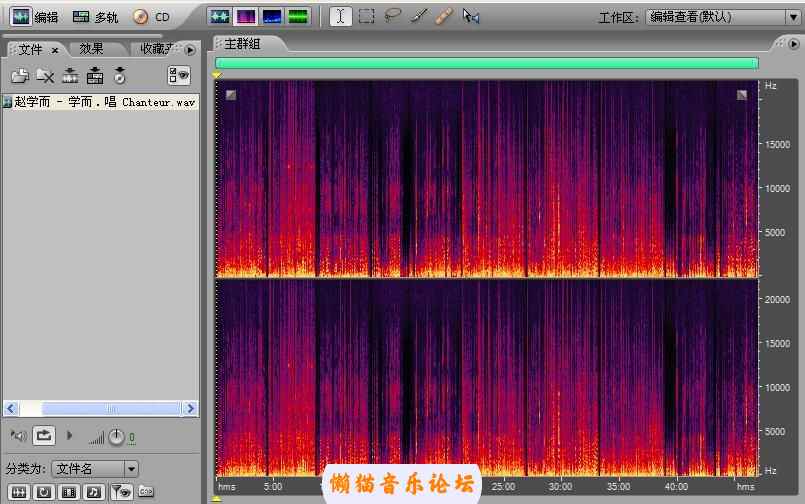Click the edit file waveform icon
The height and width of the screenshot is (504, 805).
point(70,76)
